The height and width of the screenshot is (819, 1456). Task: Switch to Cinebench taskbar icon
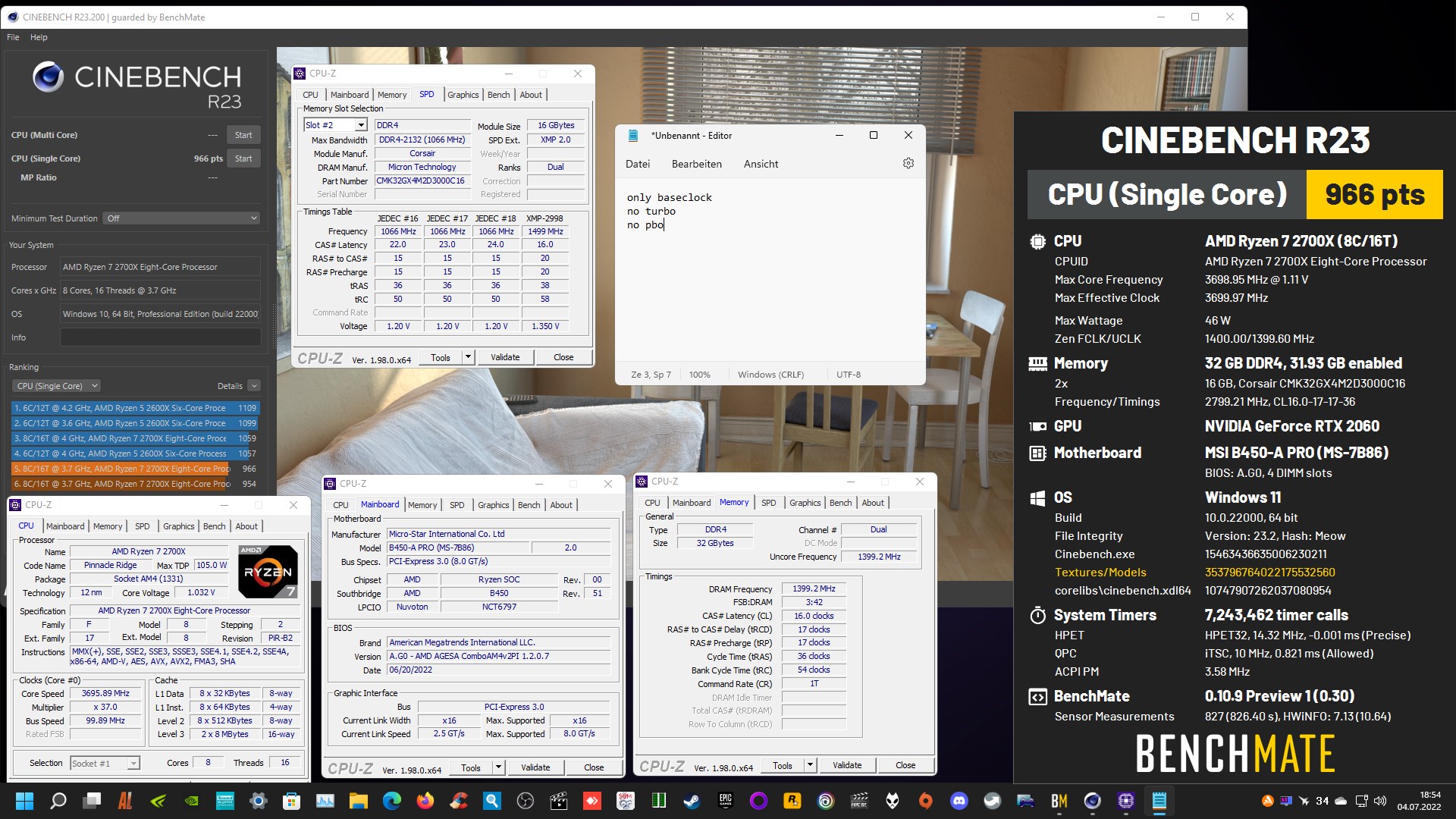coord(1092,801)
